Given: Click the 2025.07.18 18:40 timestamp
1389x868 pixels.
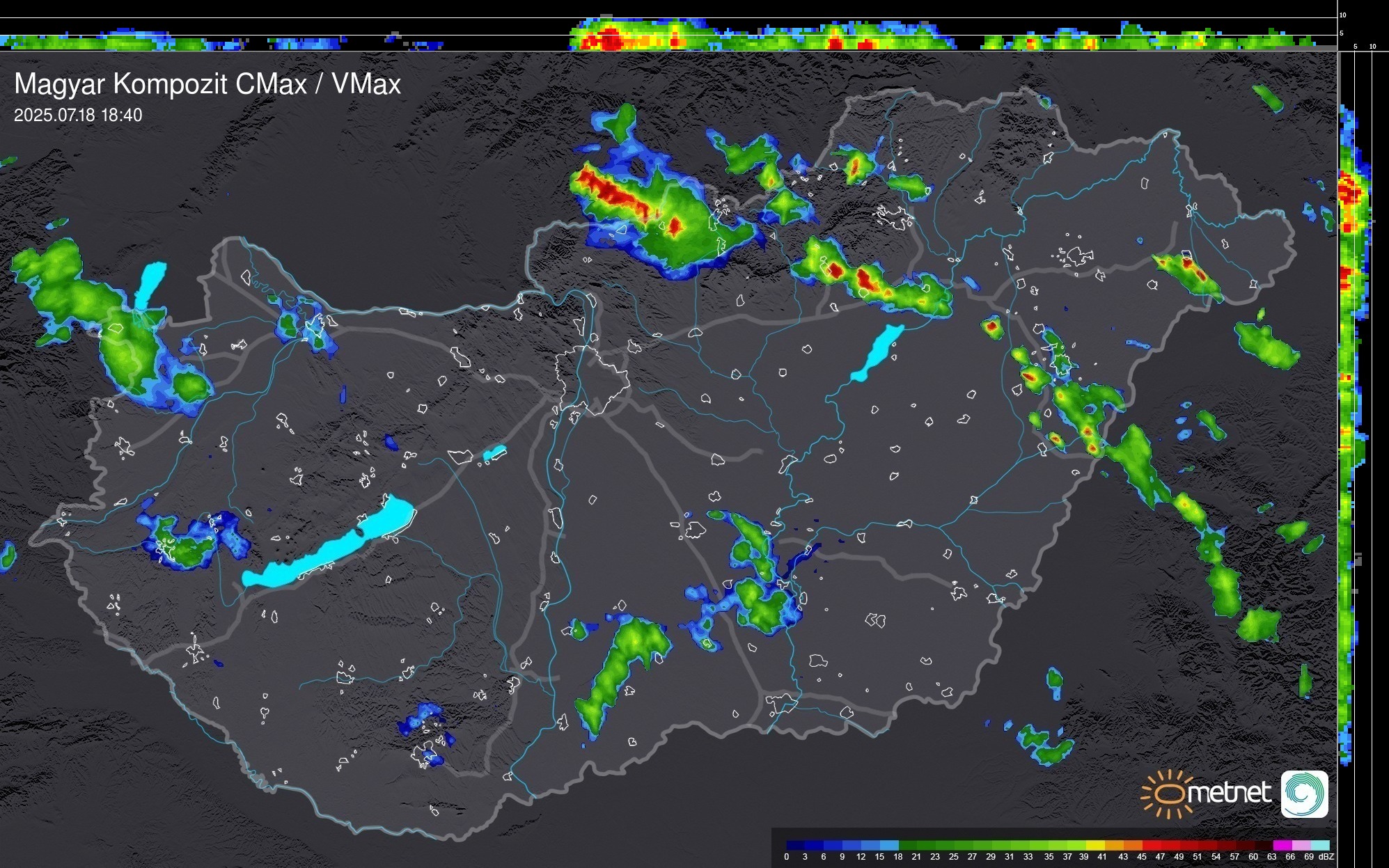Looking at the screenshot, I should [x=78, y=115].
